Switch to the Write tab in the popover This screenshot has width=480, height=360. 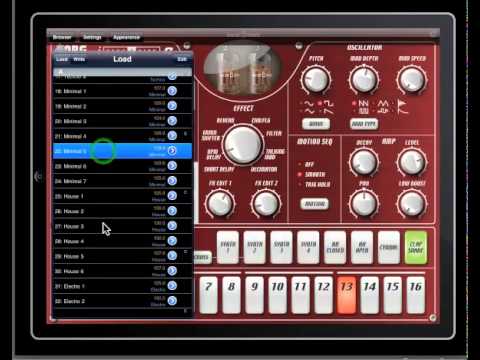point(79,59)
